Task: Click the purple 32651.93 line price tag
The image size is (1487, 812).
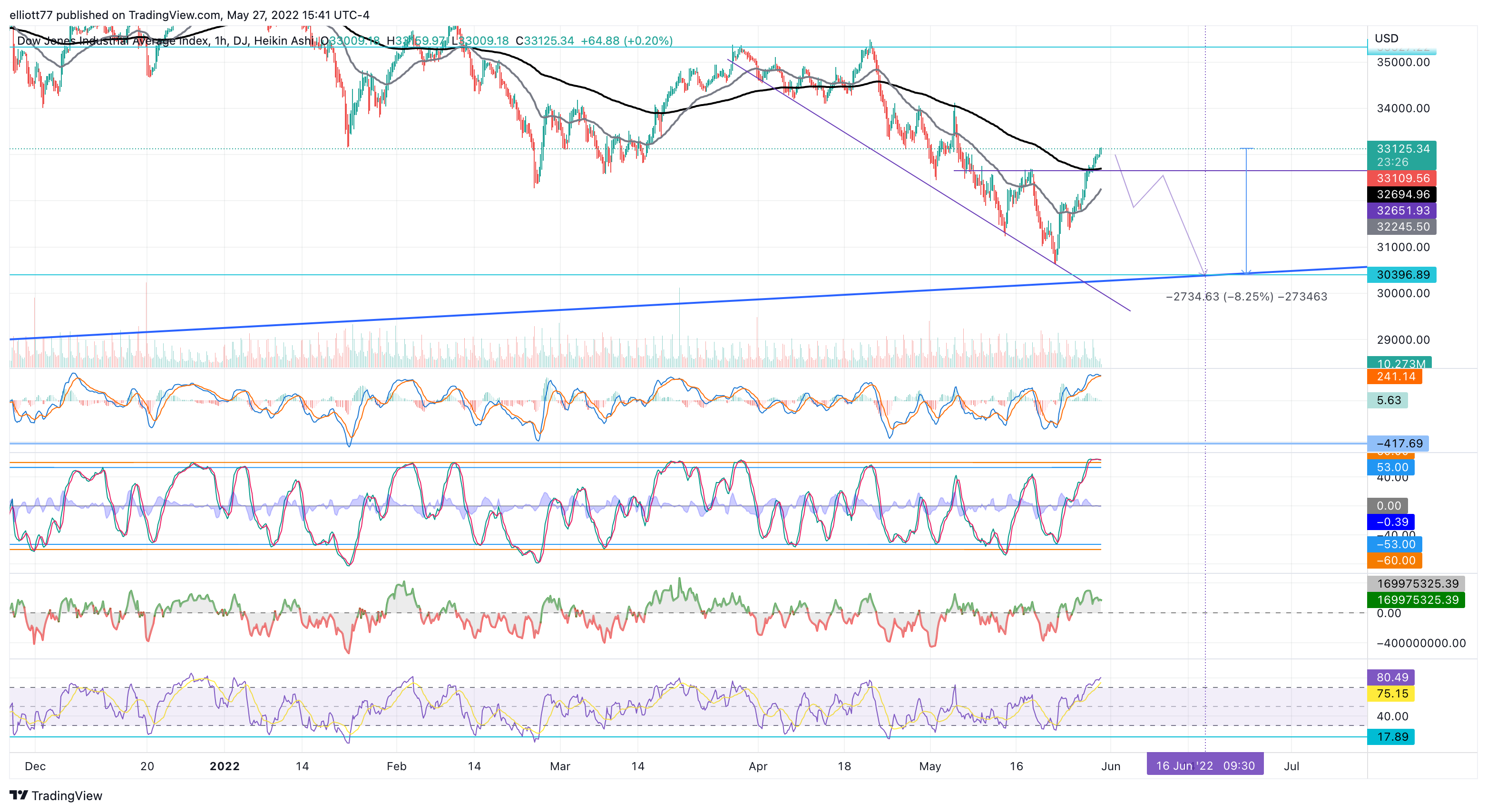Action: [1402, 211]
